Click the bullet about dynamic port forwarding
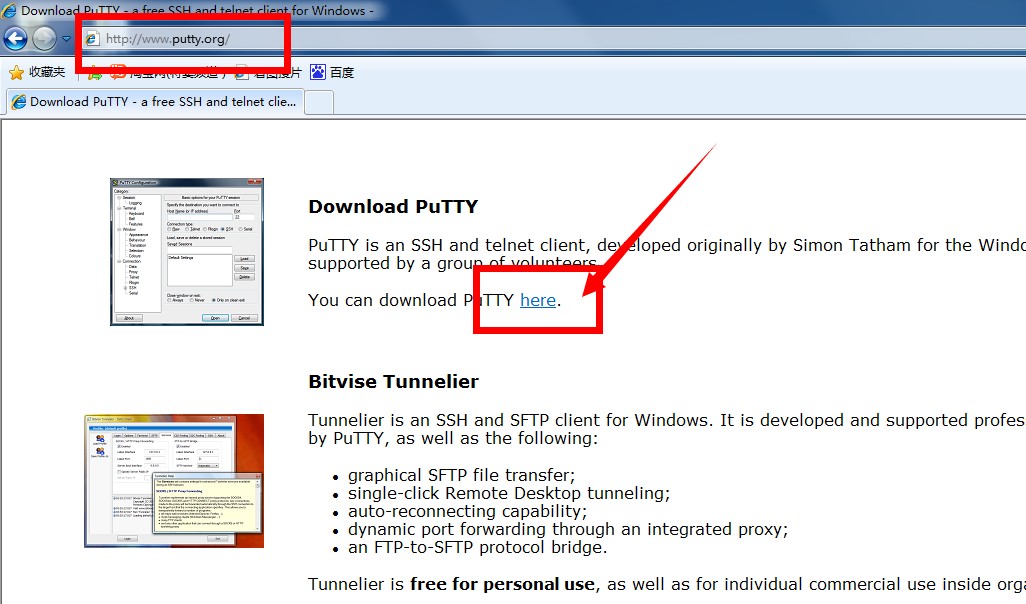 pos(568,529)
